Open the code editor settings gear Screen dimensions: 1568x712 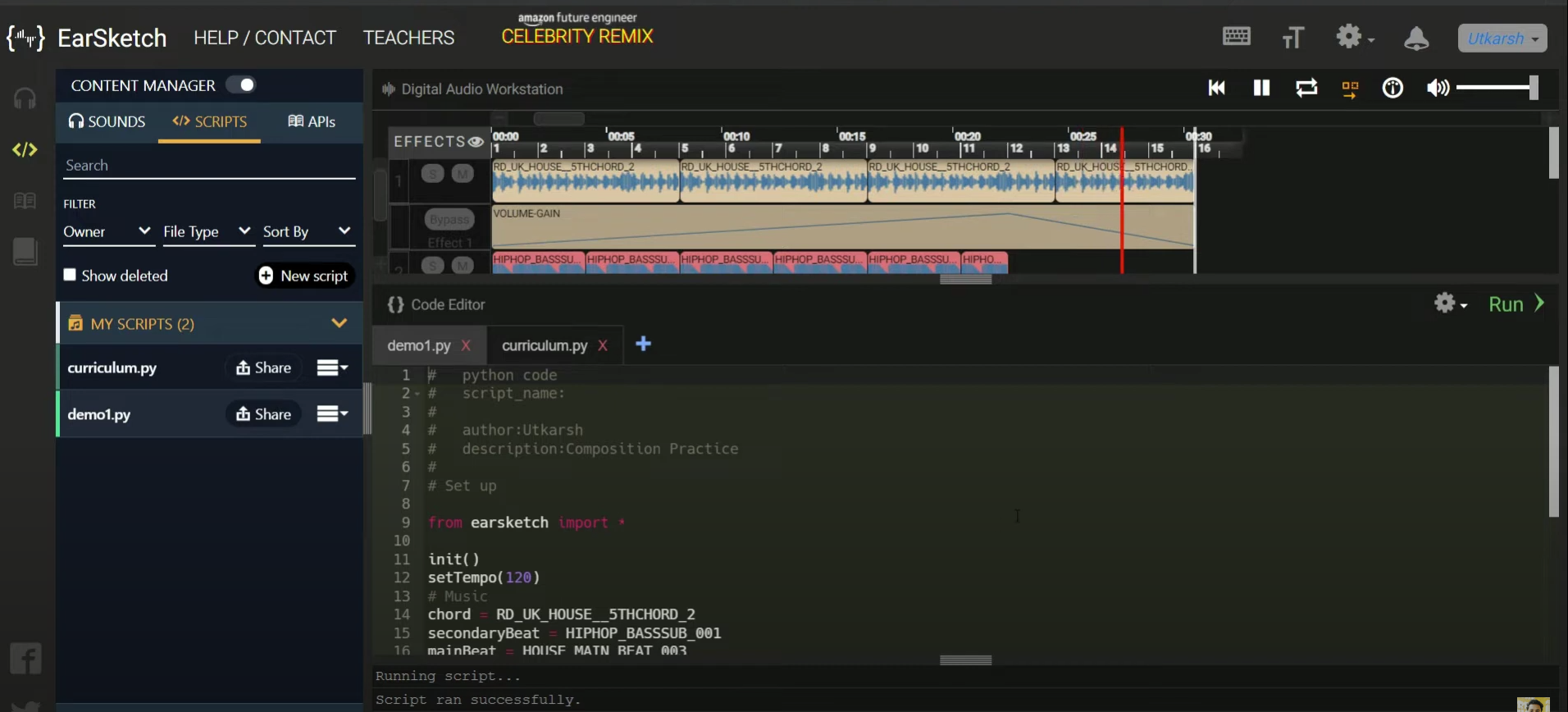1450,304
